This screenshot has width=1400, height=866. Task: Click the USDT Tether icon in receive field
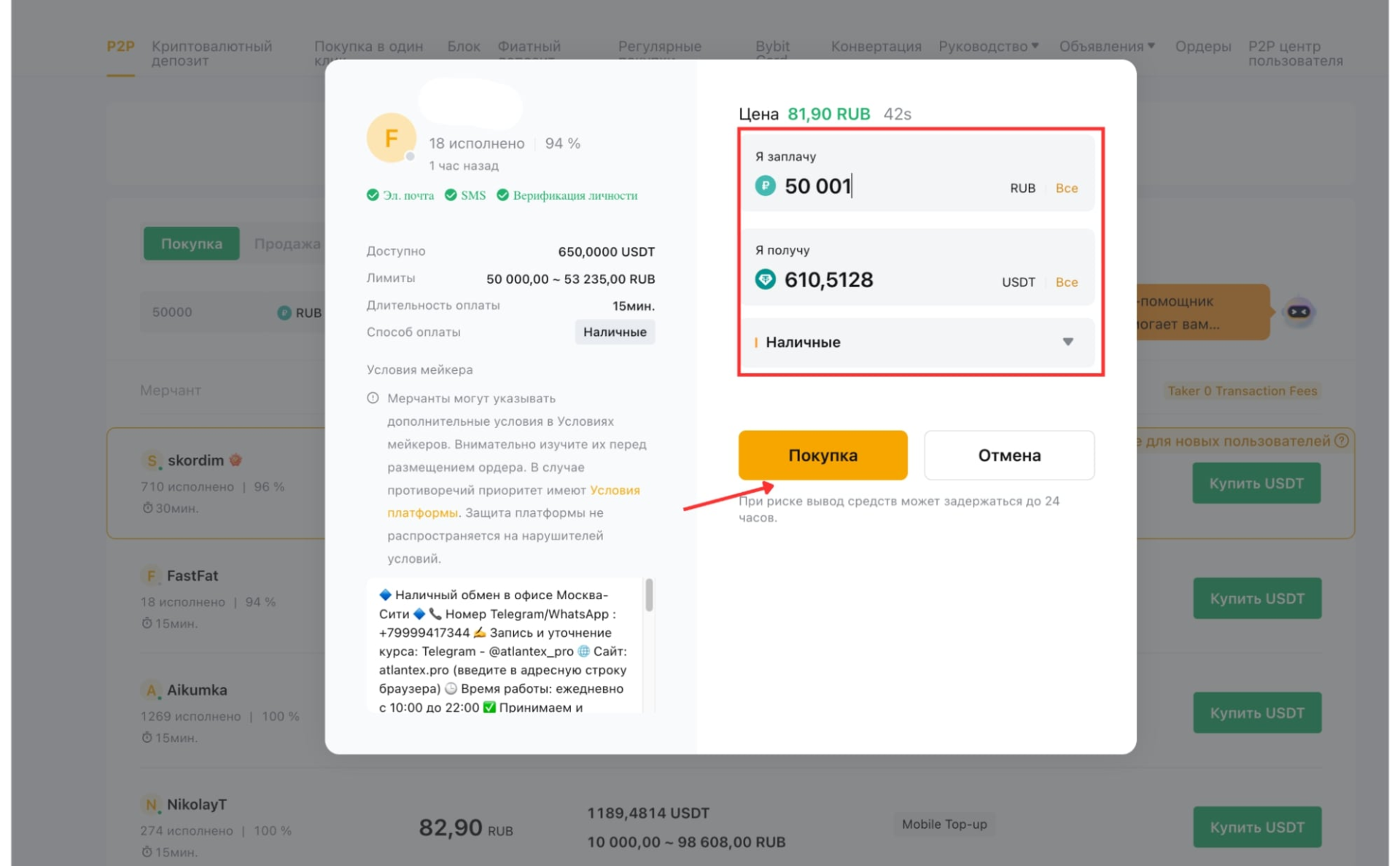(x=765, y=280)
